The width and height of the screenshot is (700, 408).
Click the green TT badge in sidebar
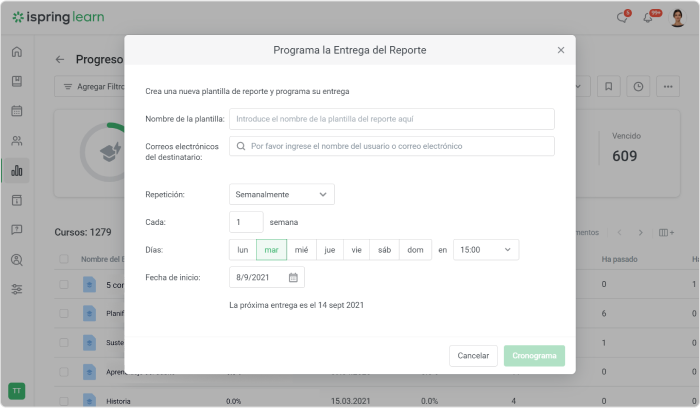click(x=17, y=391)
